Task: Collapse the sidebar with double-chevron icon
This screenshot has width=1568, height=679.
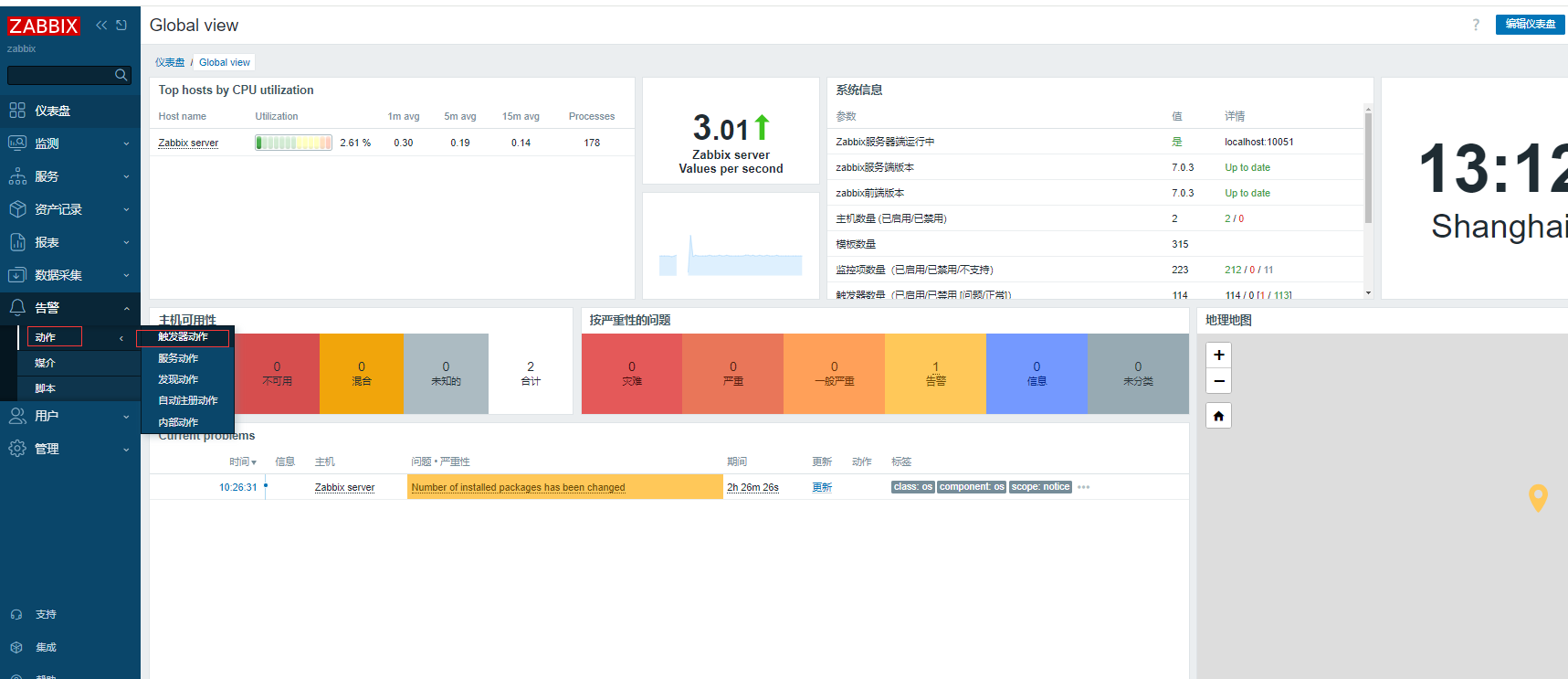Action: click(101, 26)
